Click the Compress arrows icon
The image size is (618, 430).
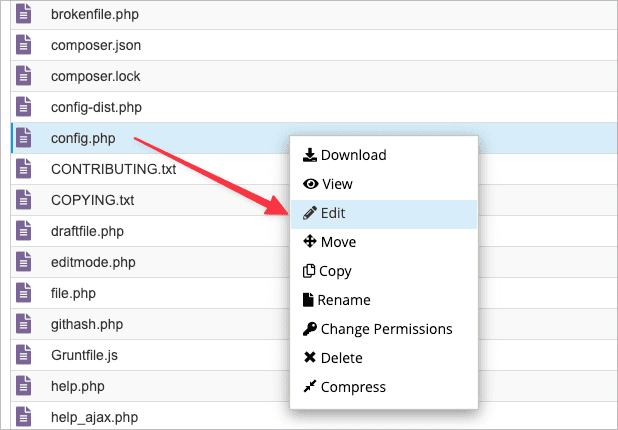(310, 387)
